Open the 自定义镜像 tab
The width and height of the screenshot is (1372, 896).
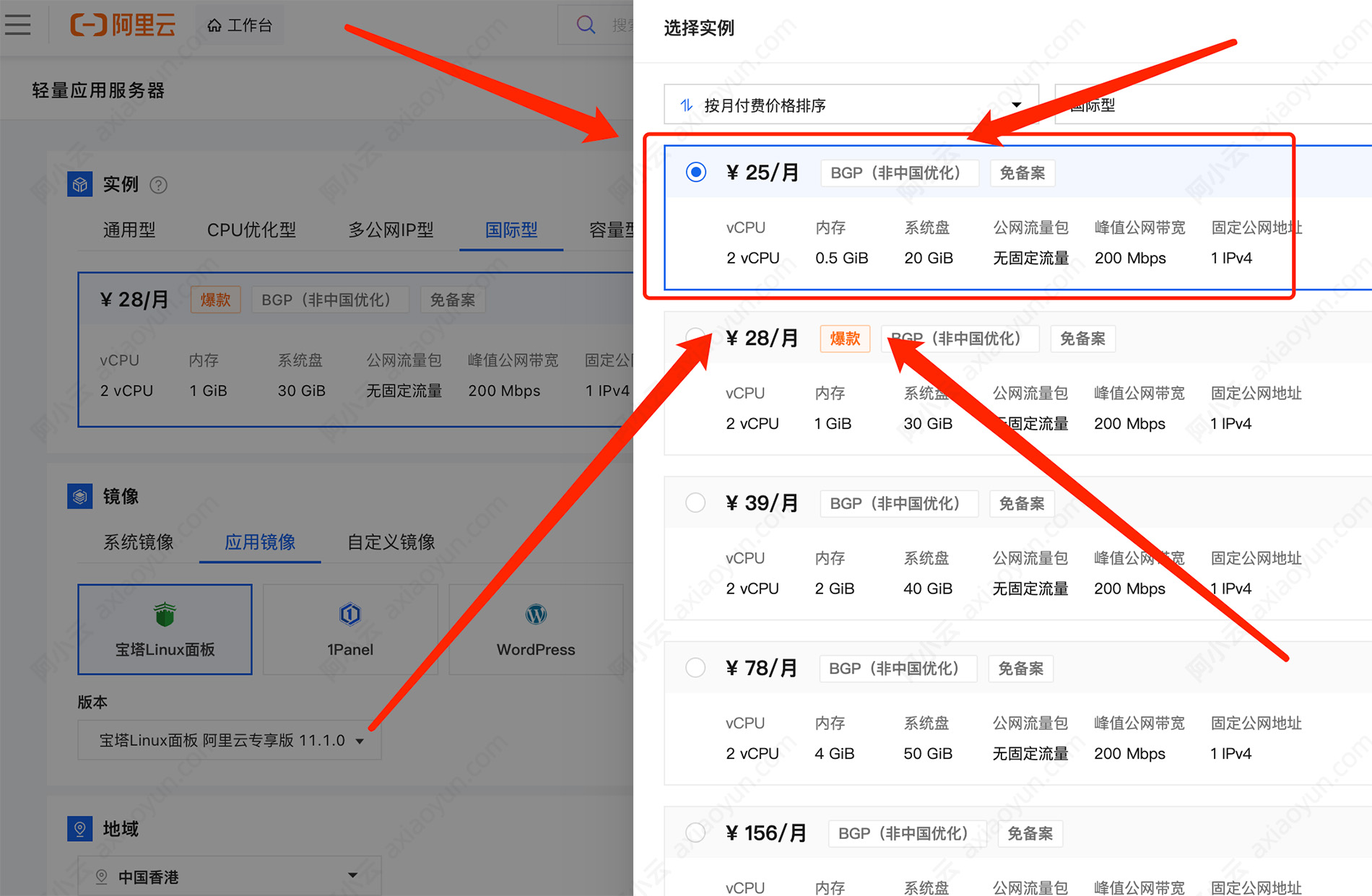coord(391,542)
